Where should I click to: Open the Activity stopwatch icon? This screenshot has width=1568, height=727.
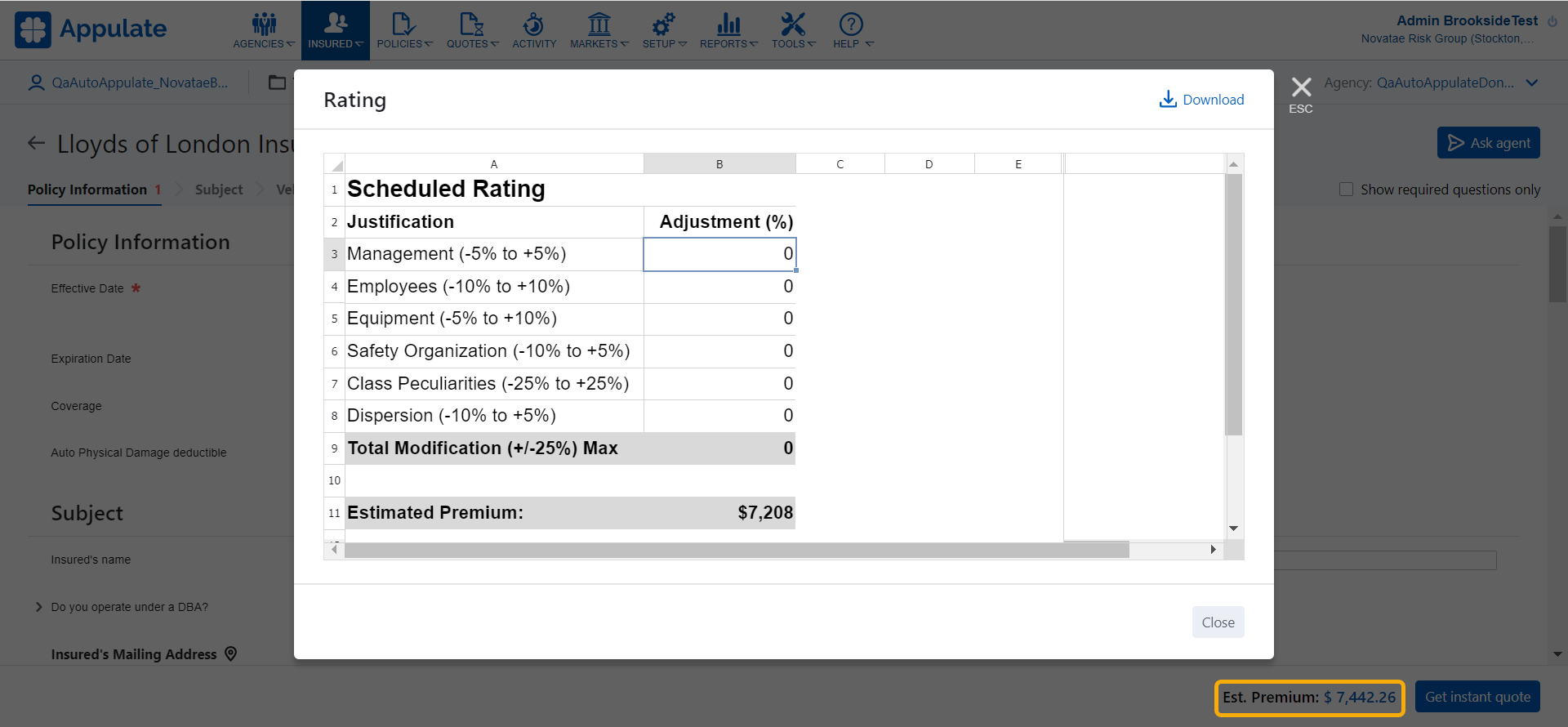[534, 25]
